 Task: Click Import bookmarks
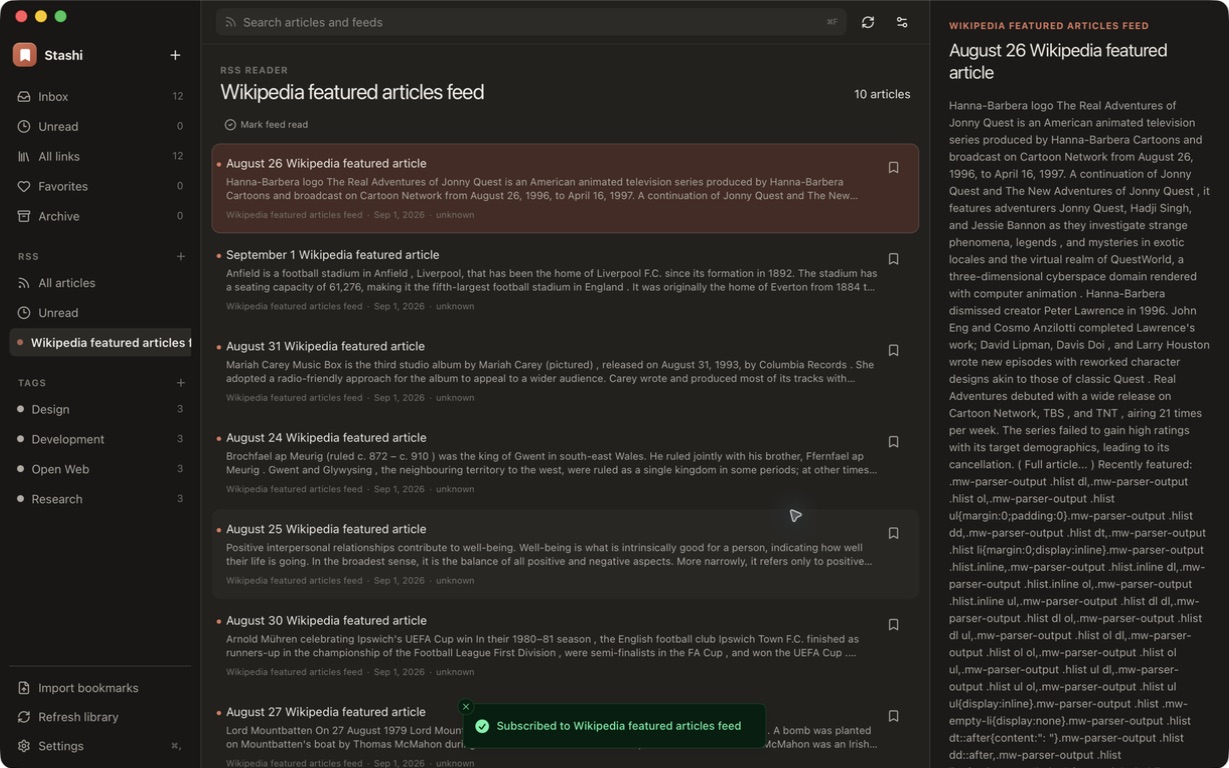(x=100, y=688)
